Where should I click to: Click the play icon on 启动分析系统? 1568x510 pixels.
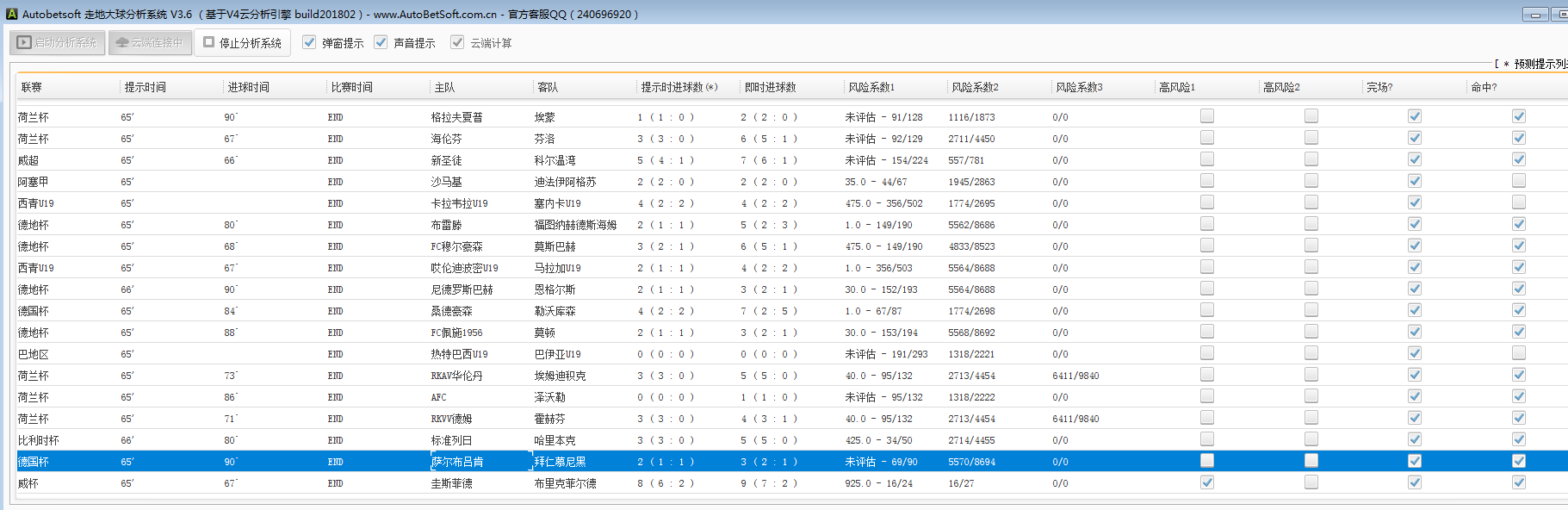[24, 42]
